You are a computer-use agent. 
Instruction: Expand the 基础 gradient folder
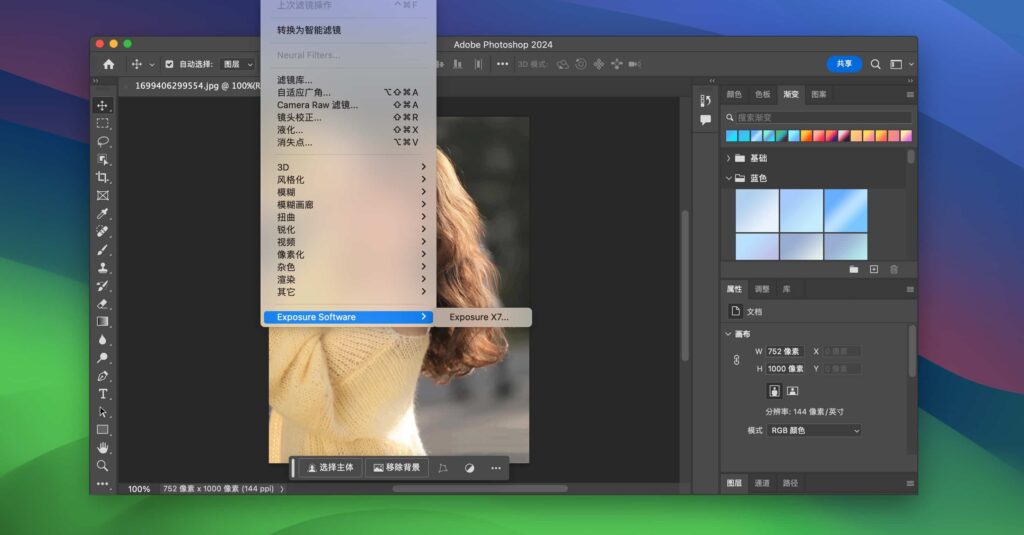(728, 158)
